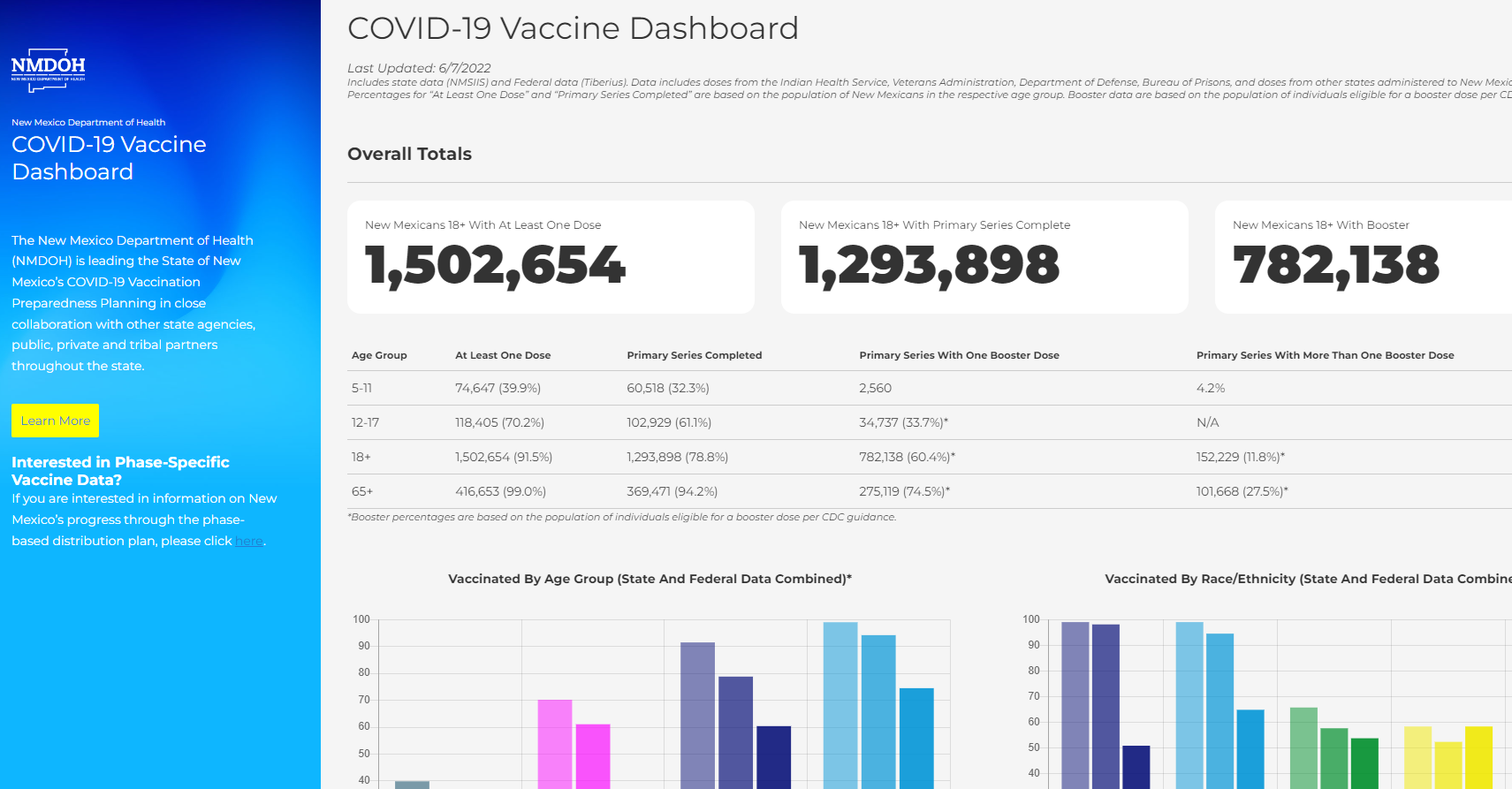Select the 1,502,654 at least one dose card

tap(551, 257)
